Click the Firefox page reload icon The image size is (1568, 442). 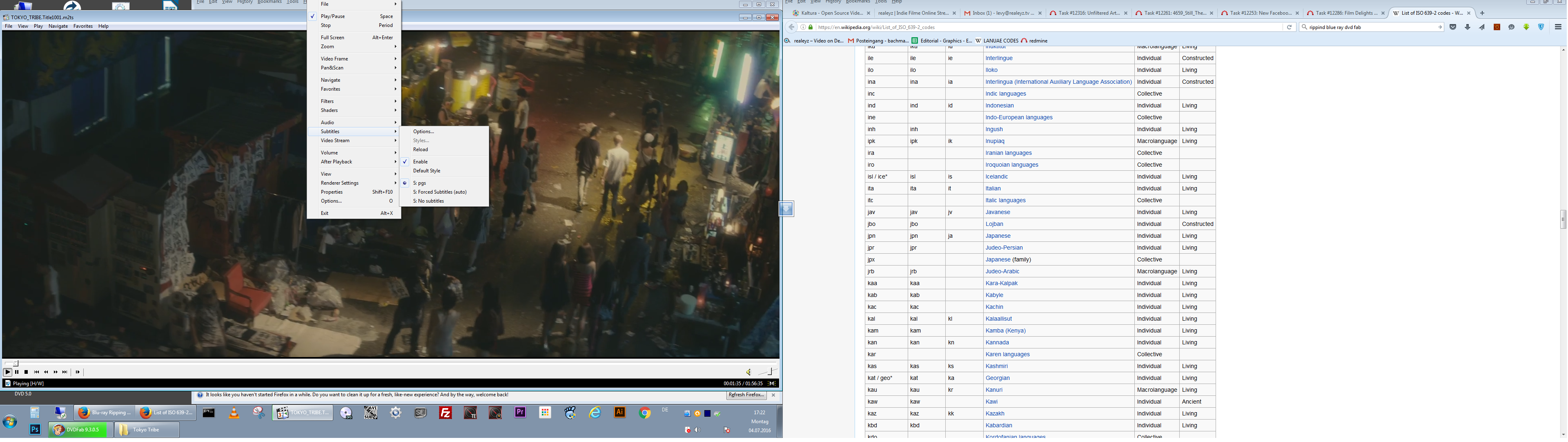pyautogui.click(x=1289, y=27)
